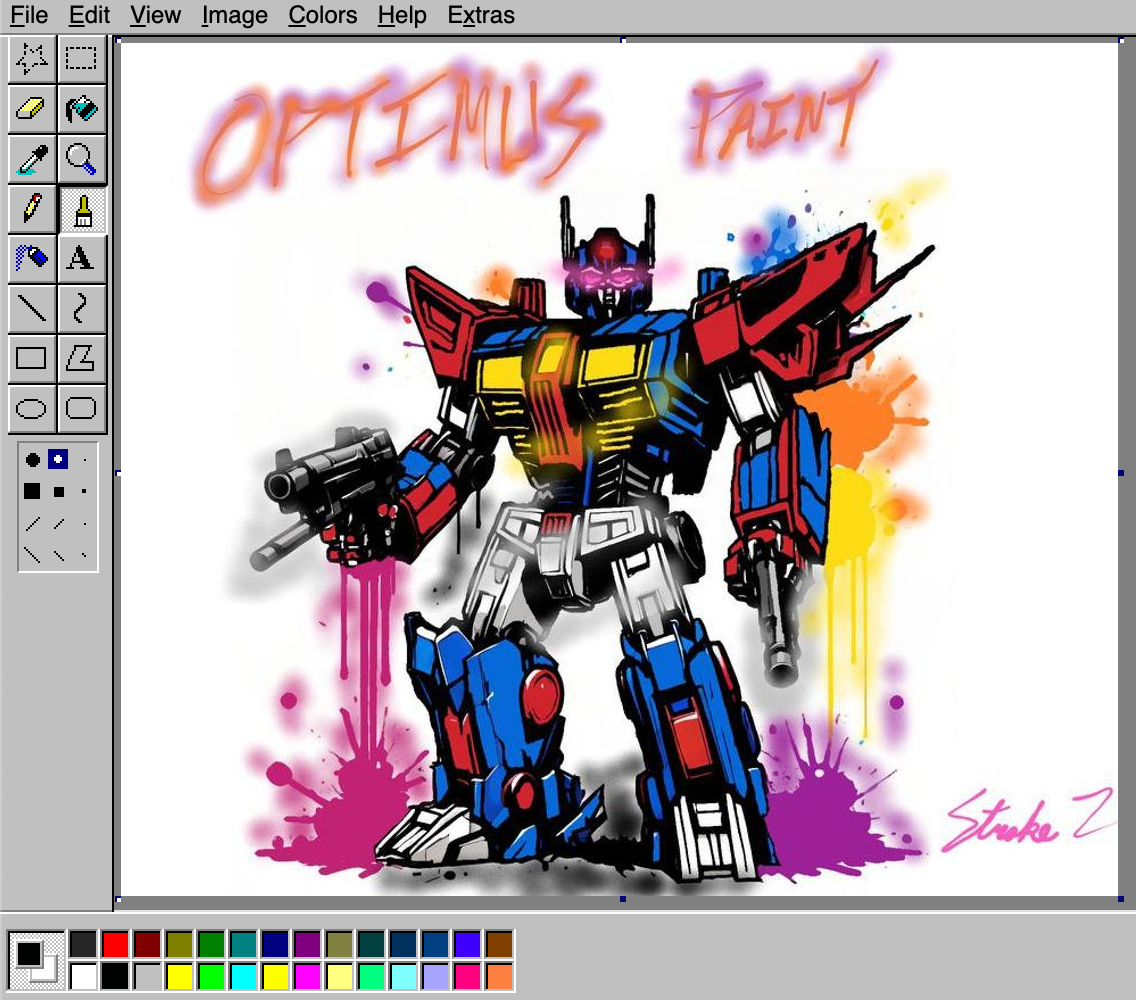Open the Colors menu
1136x1000 pixels.
click(x=322, y=15)
